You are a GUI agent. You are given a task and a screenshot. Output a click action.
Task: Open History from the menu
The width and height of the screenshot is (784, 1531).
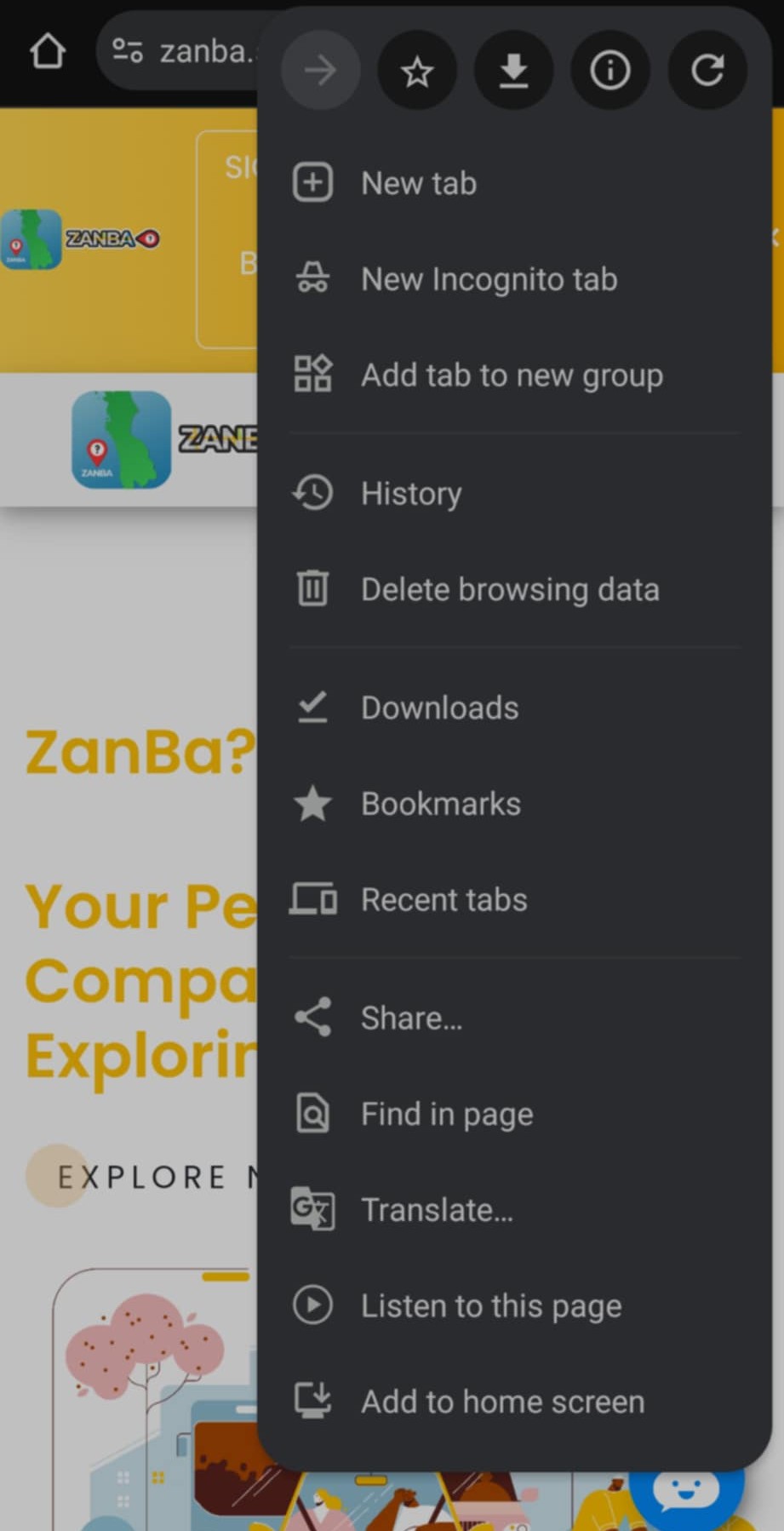pos(411,494)
